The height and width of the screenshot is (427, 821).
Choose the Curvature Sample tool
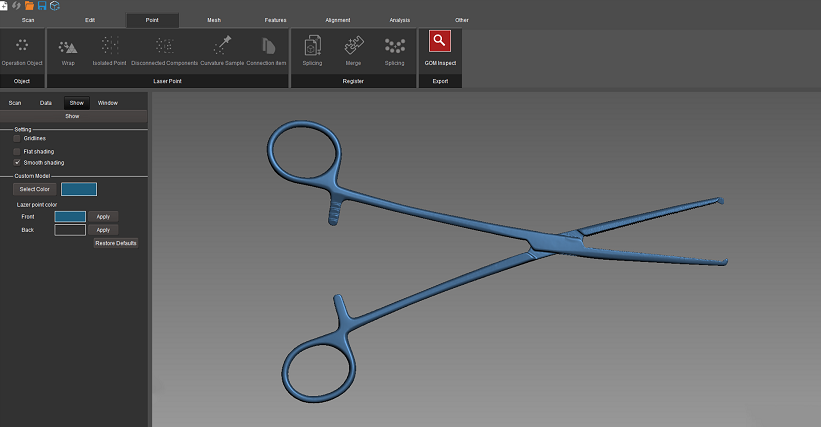221,47
